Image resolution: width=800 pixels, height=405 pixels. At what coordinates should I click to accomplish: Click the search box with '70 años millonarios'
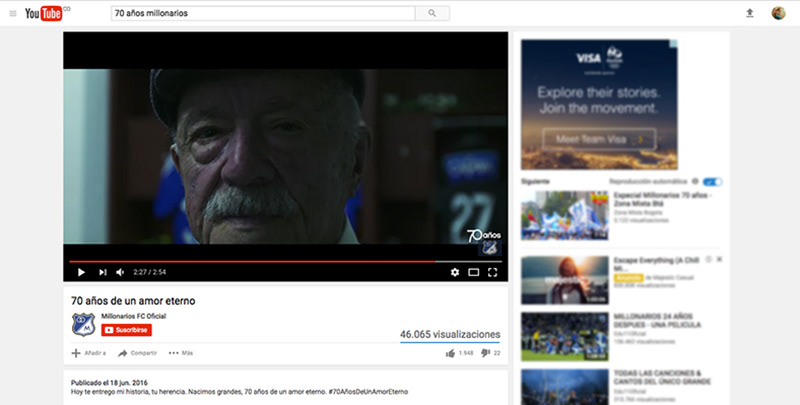[x=263, y=13]
